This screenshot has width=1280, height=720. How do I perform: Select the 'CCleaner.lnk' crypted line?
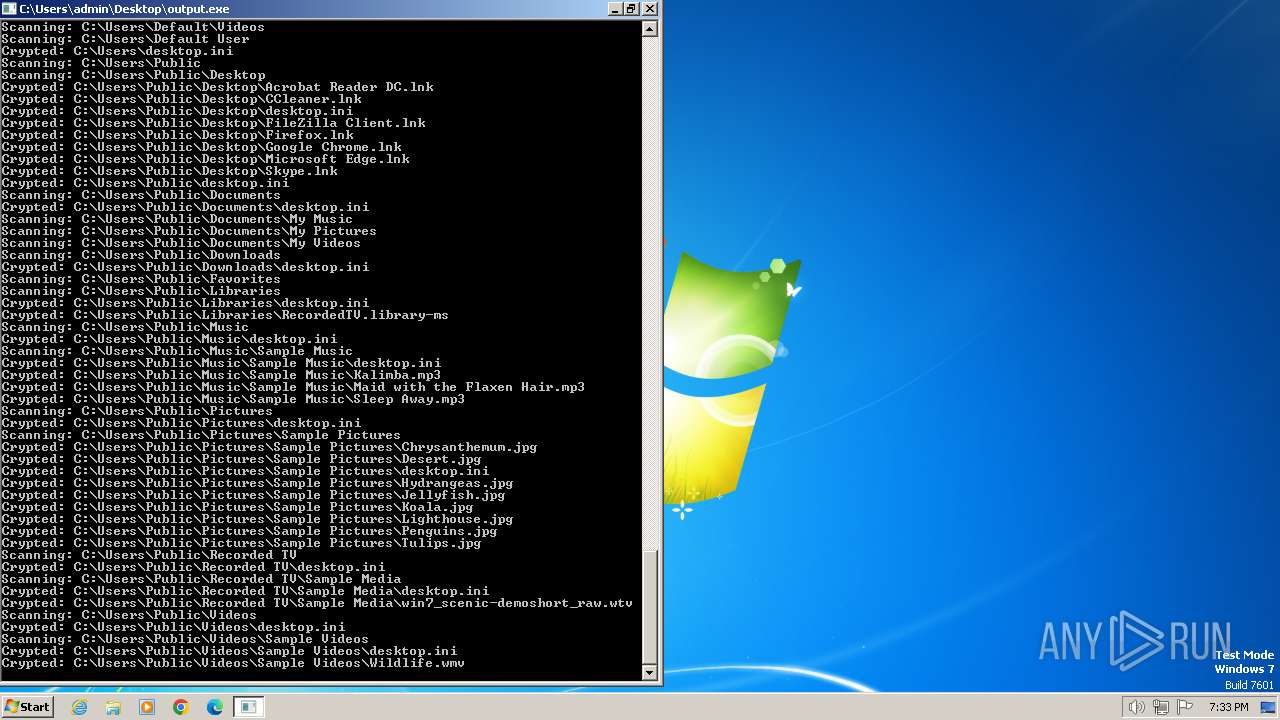pos(181,99)
